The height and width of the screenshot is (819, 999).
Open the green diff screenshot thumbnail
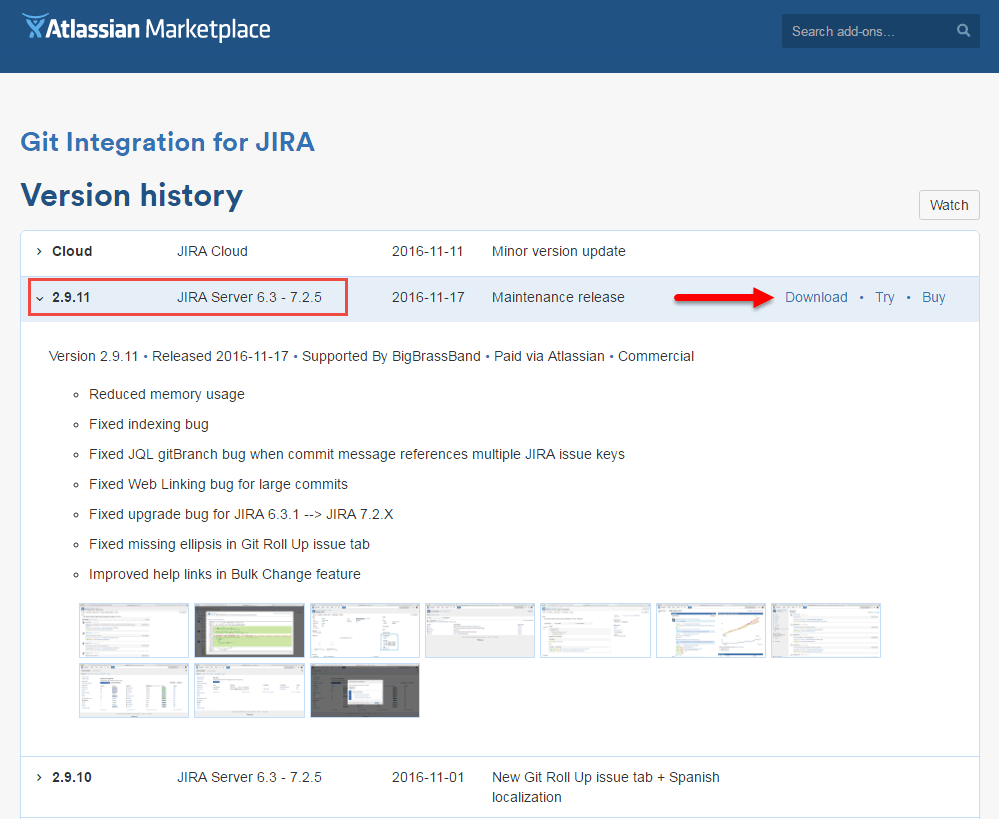coord(249,630)
